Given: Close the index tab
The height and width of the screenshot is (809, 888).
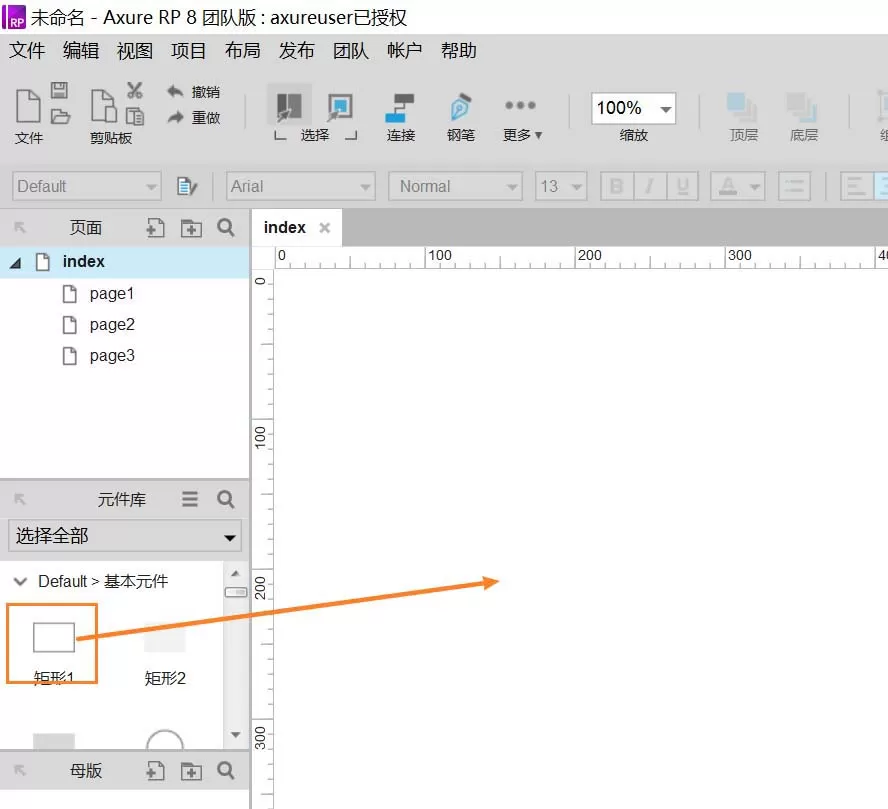Looking at the screenshot, I should click(x=325, y=228).
